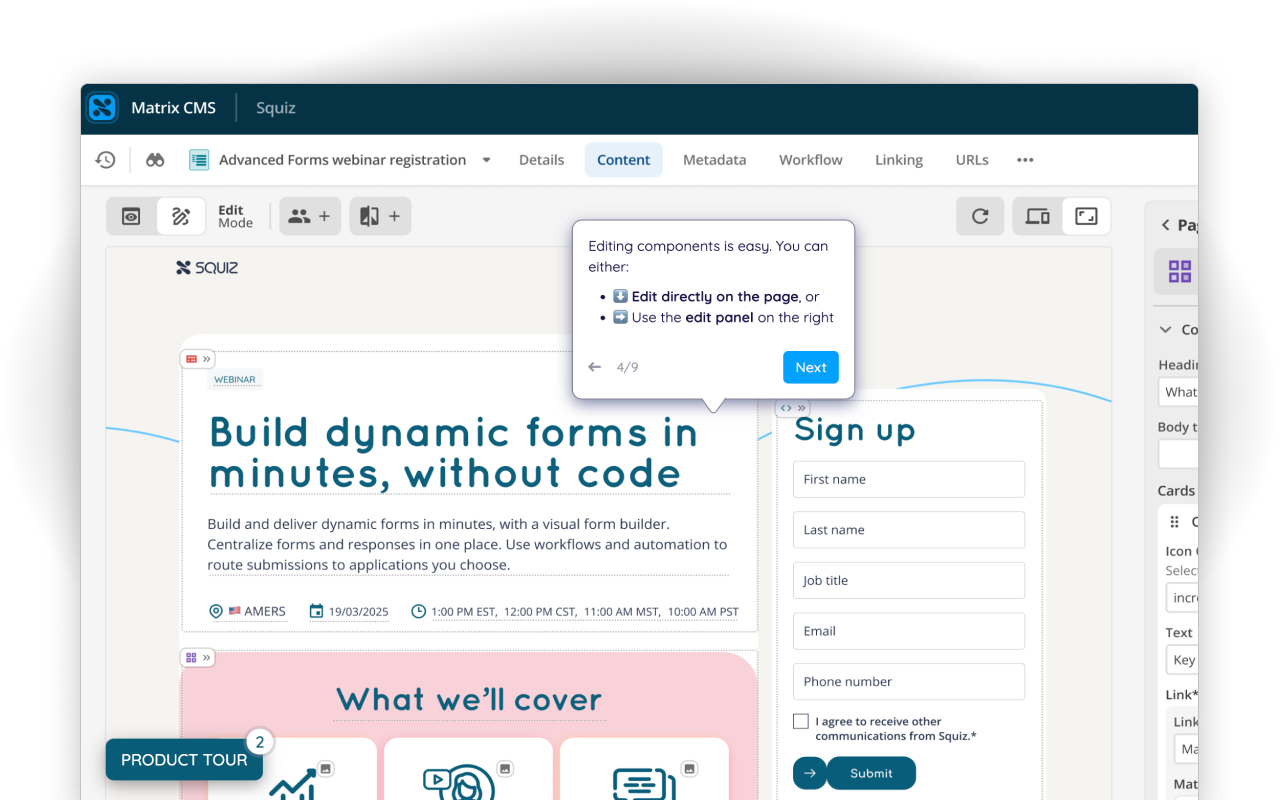Image resolution: width=1280 pixels, height=800 pixels.
Task: Click the add collaborators people button
Action: pos(310,216)
